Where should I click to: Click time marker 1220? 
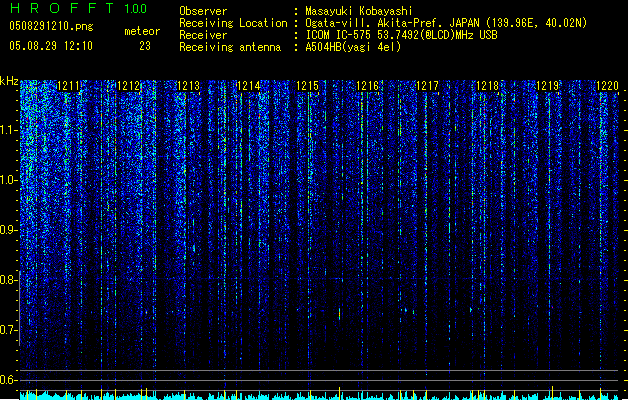click(607, 86)
